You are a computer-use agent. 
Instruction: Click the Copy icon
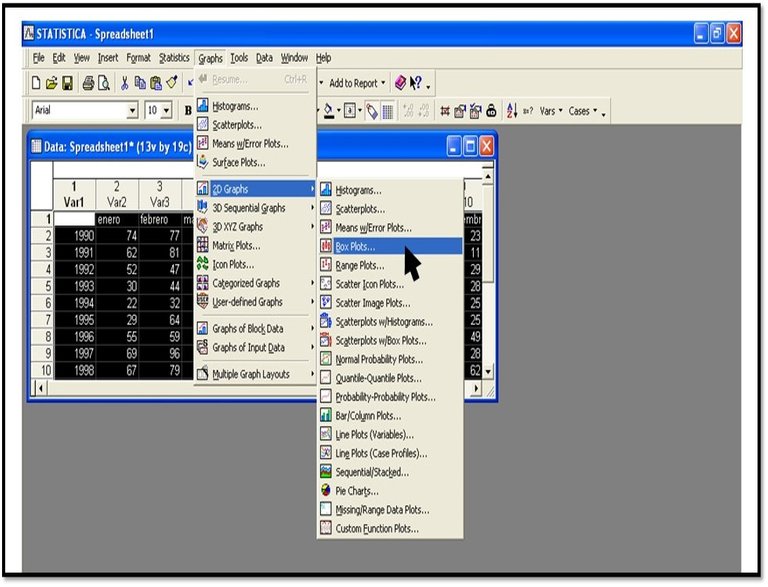click(140, 83)
